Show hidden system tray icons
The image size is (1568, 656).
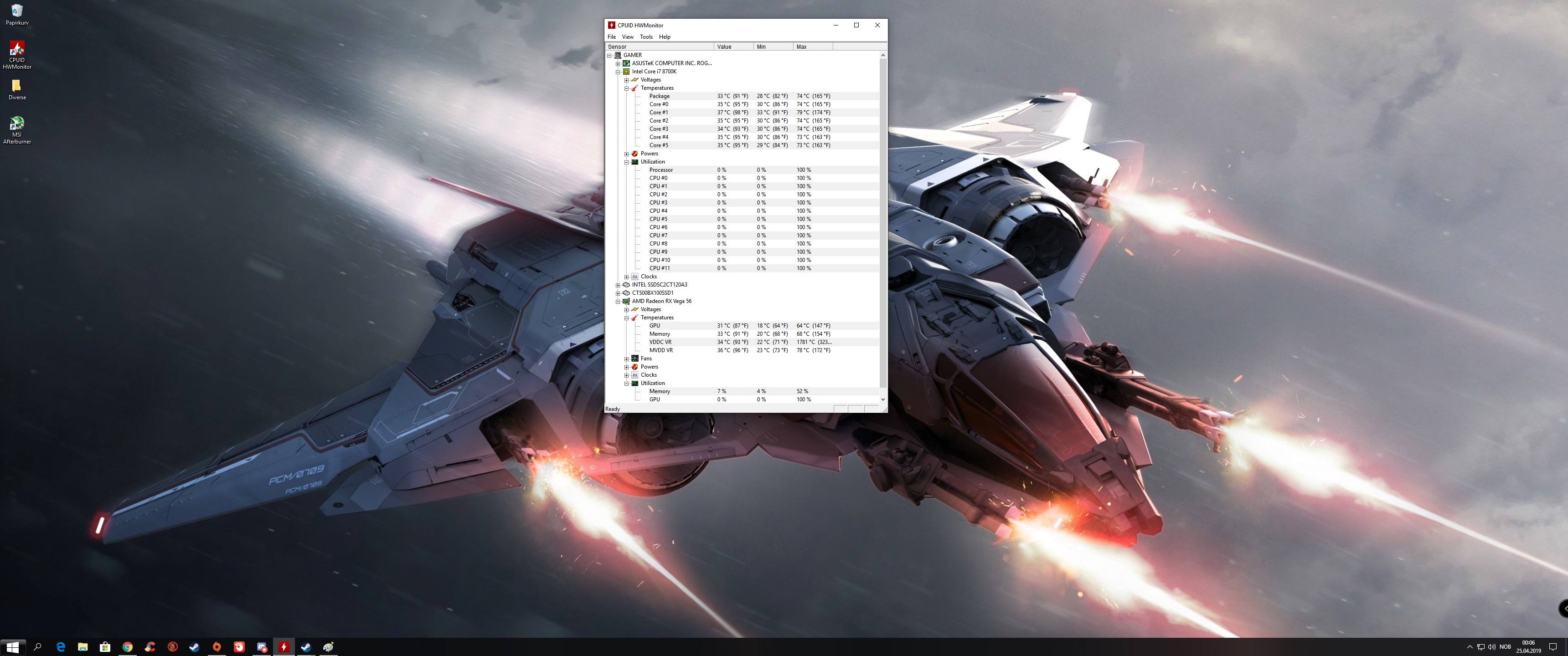pos(1470,647)
